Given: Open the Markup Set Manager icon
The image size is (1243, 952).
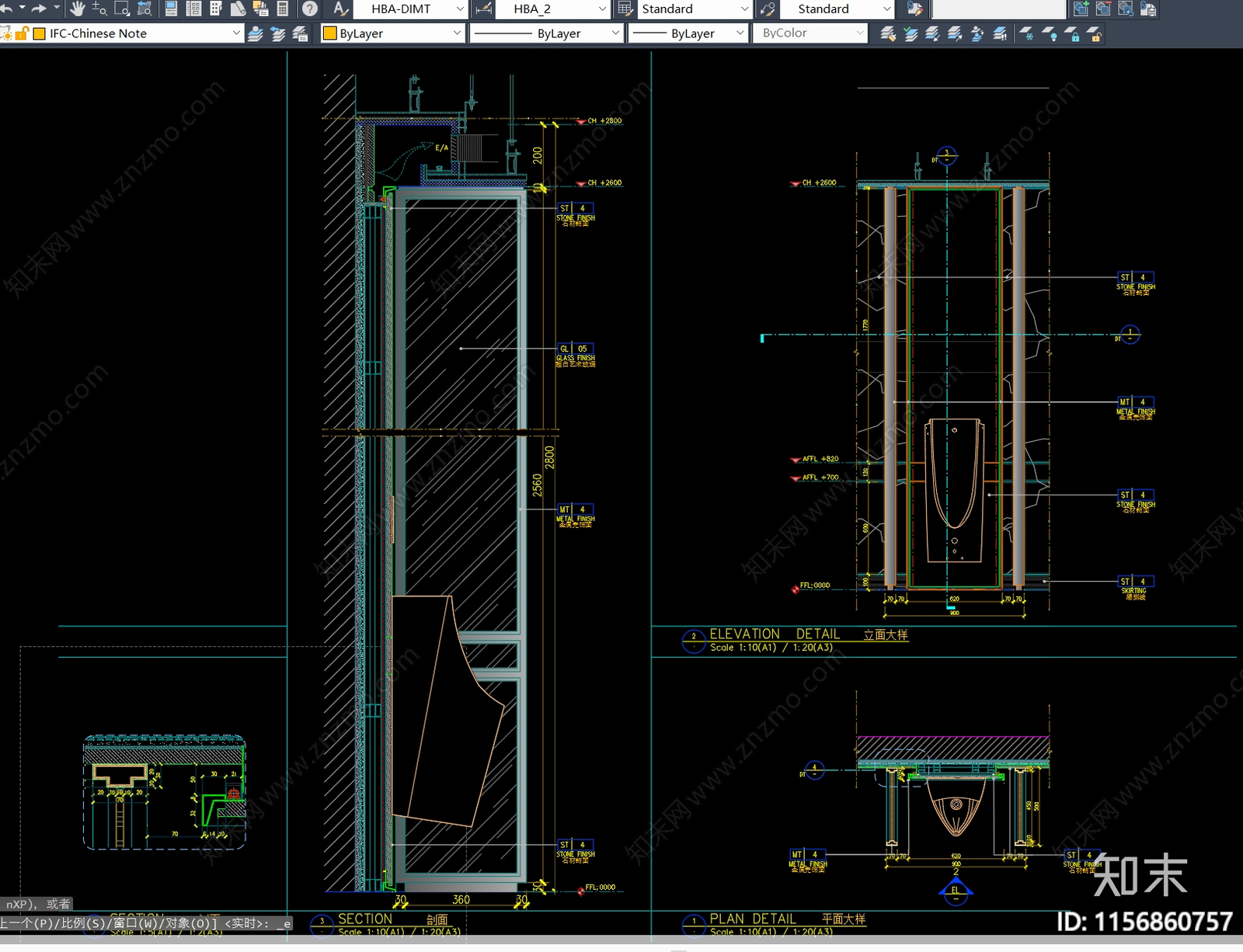Looking at the screenshot, I should coord(261,9).
